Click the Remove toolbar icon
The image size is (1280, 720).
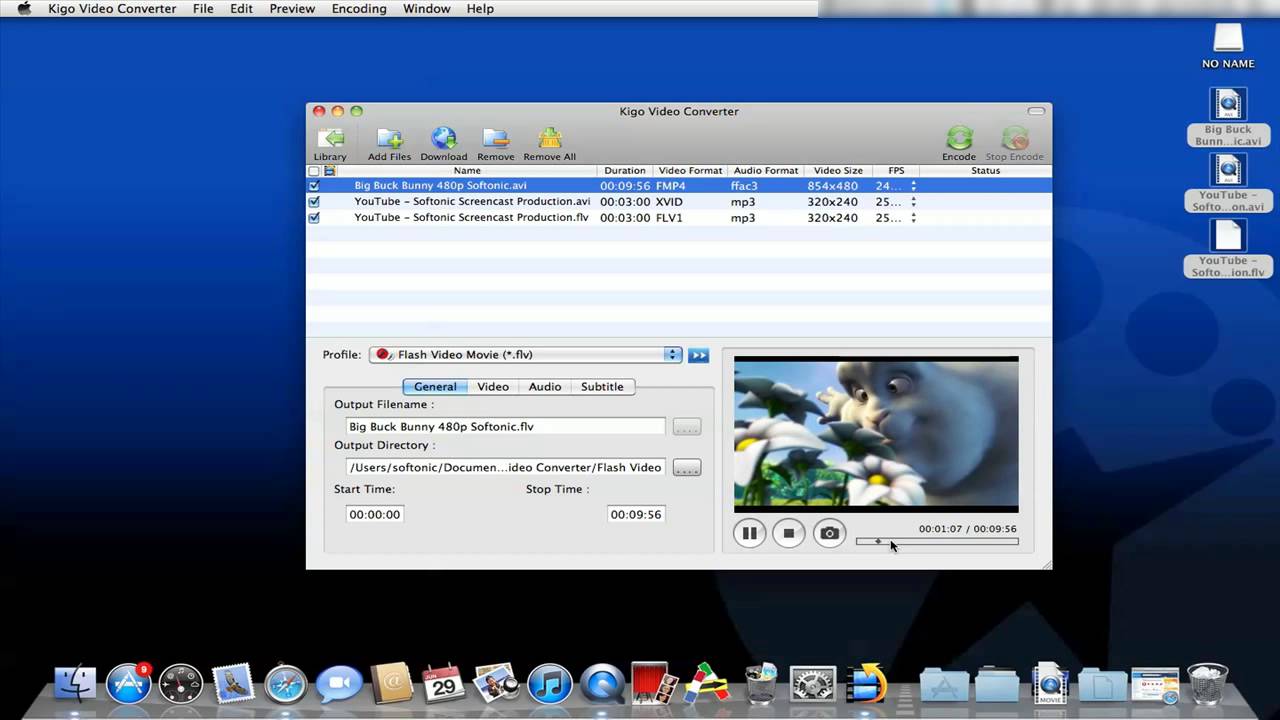coord(495,144)
